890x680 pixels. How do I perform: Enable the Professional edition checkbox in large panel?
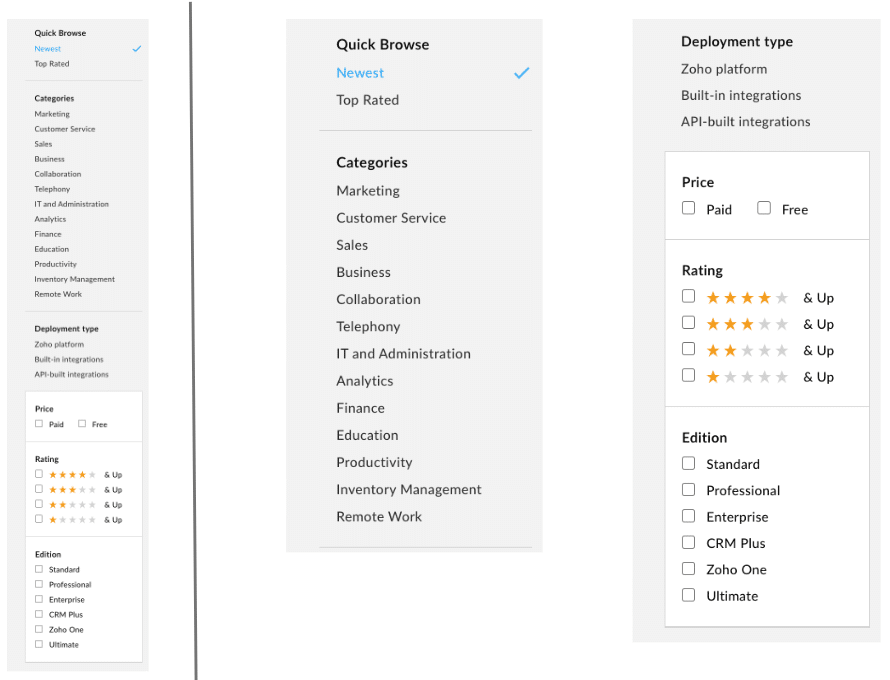click(x=689, y=490)
